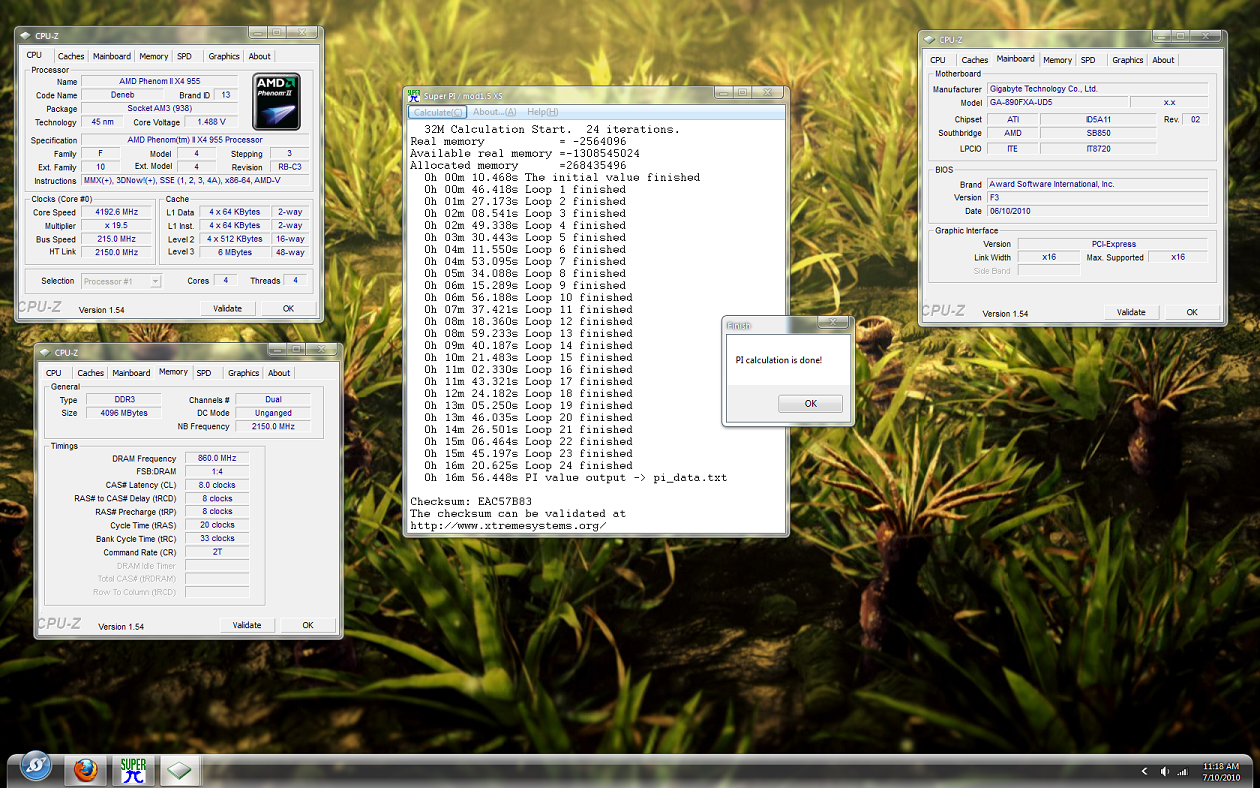Image resolution: width=1260 pixels, height=788 pixels.
Task: Click Validate in Mainboard CPU-Z window
Action: tap(1131, 312)
